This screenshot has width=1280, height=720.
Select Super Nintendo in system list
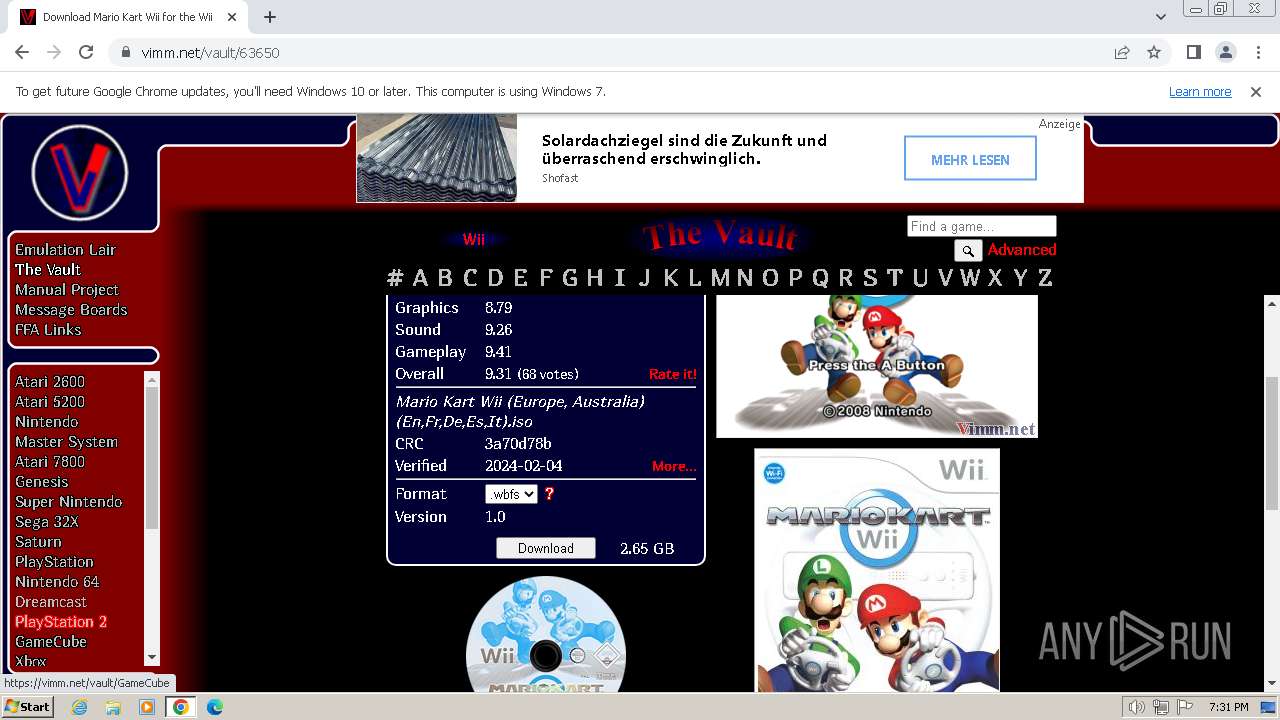point(68,502)
